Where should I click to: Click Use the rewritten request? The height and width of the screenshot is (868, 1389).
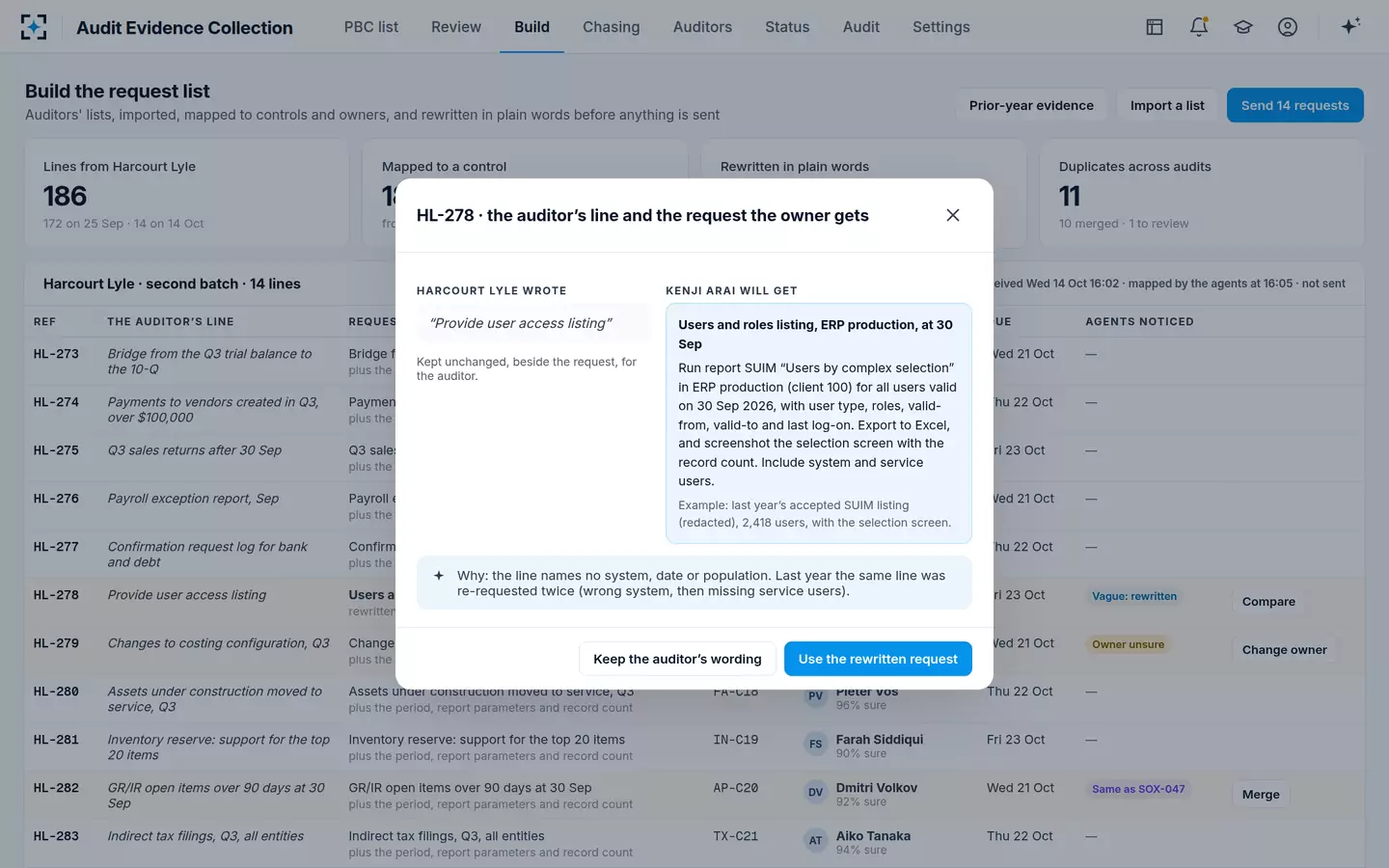click(878, 659)
